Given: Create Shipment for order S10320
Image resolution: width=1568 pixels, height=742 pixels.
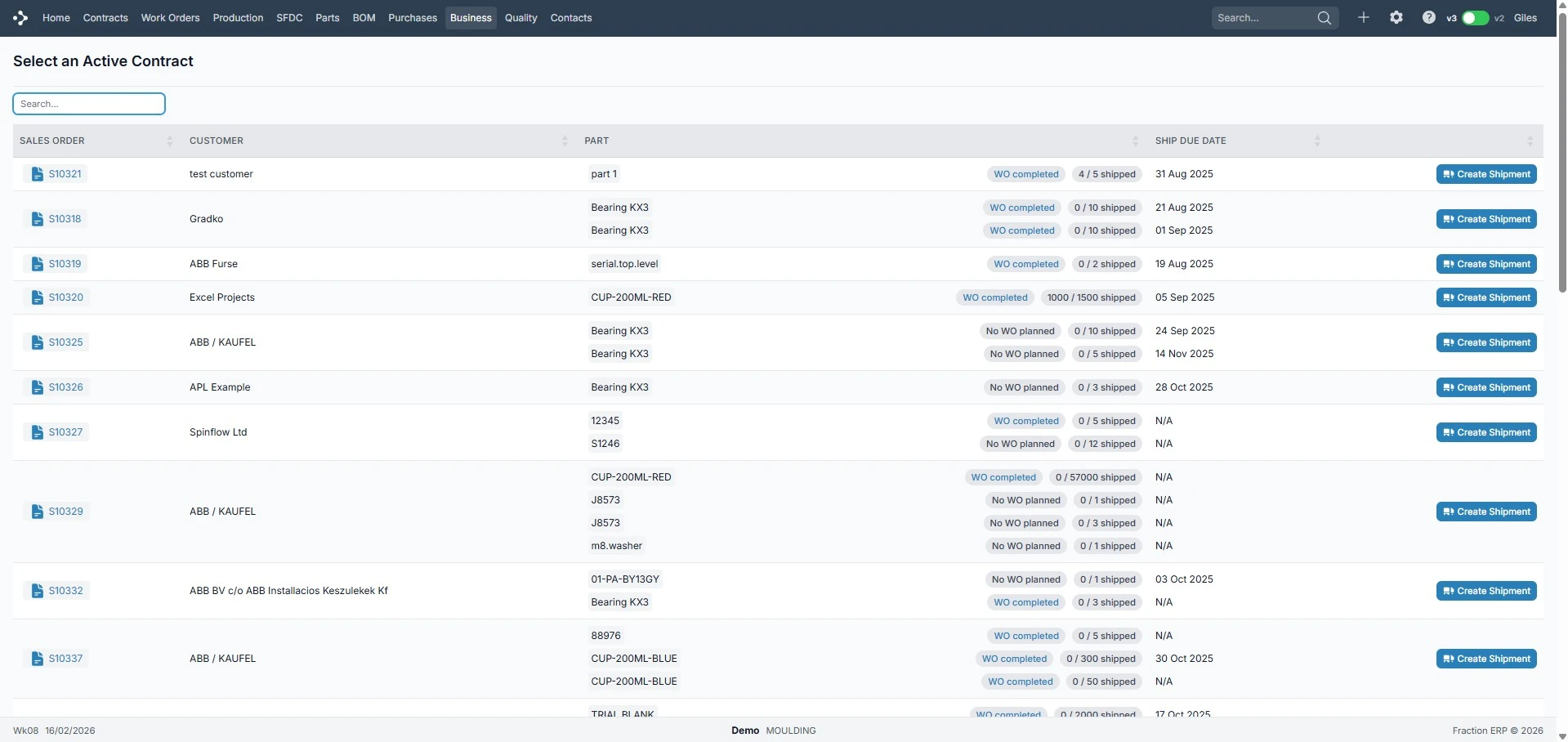Looking at the screenshot, I should [x=1485, y=297].
